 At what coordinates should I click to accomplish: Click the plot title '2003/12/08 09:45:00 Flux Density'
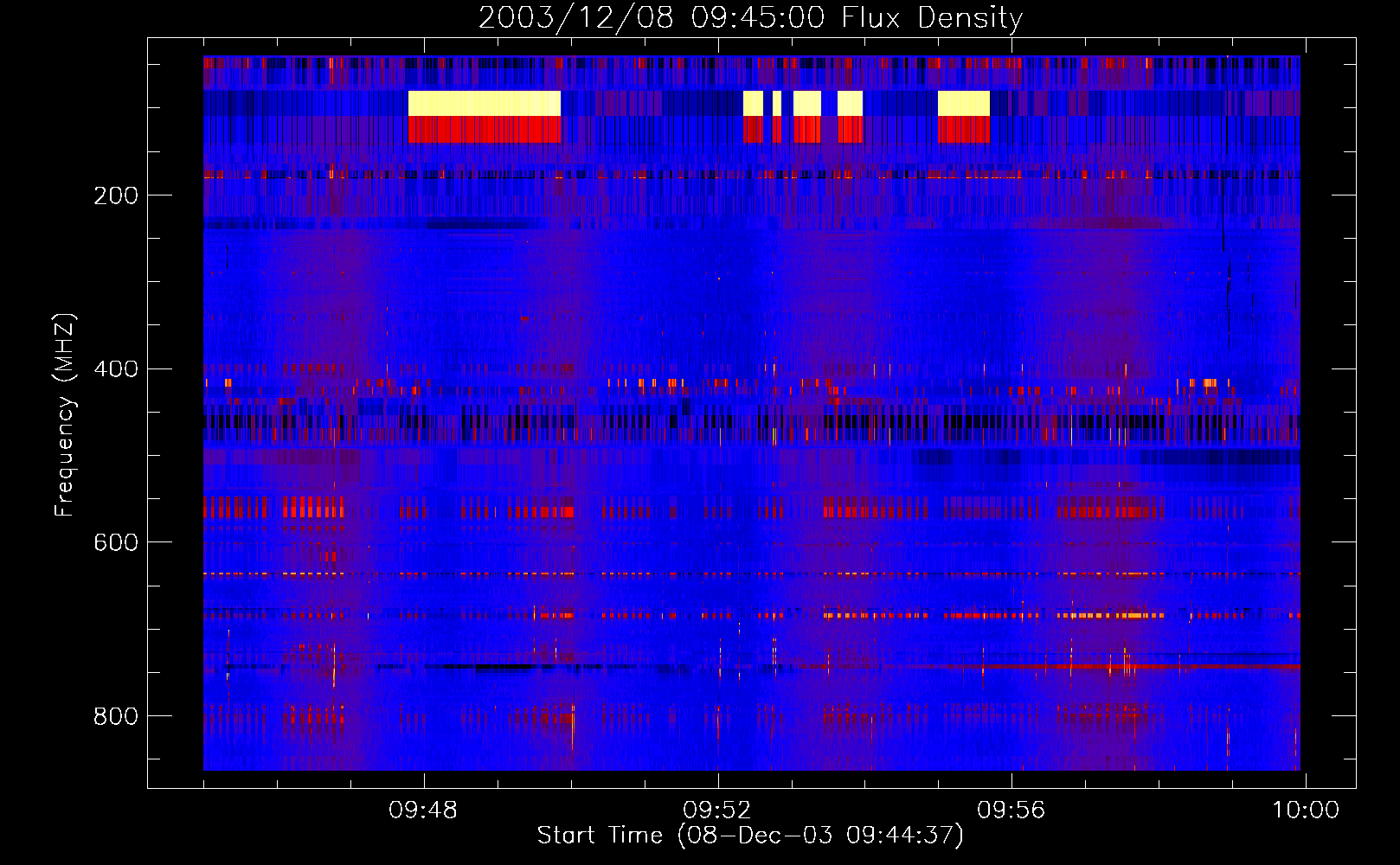750,17
